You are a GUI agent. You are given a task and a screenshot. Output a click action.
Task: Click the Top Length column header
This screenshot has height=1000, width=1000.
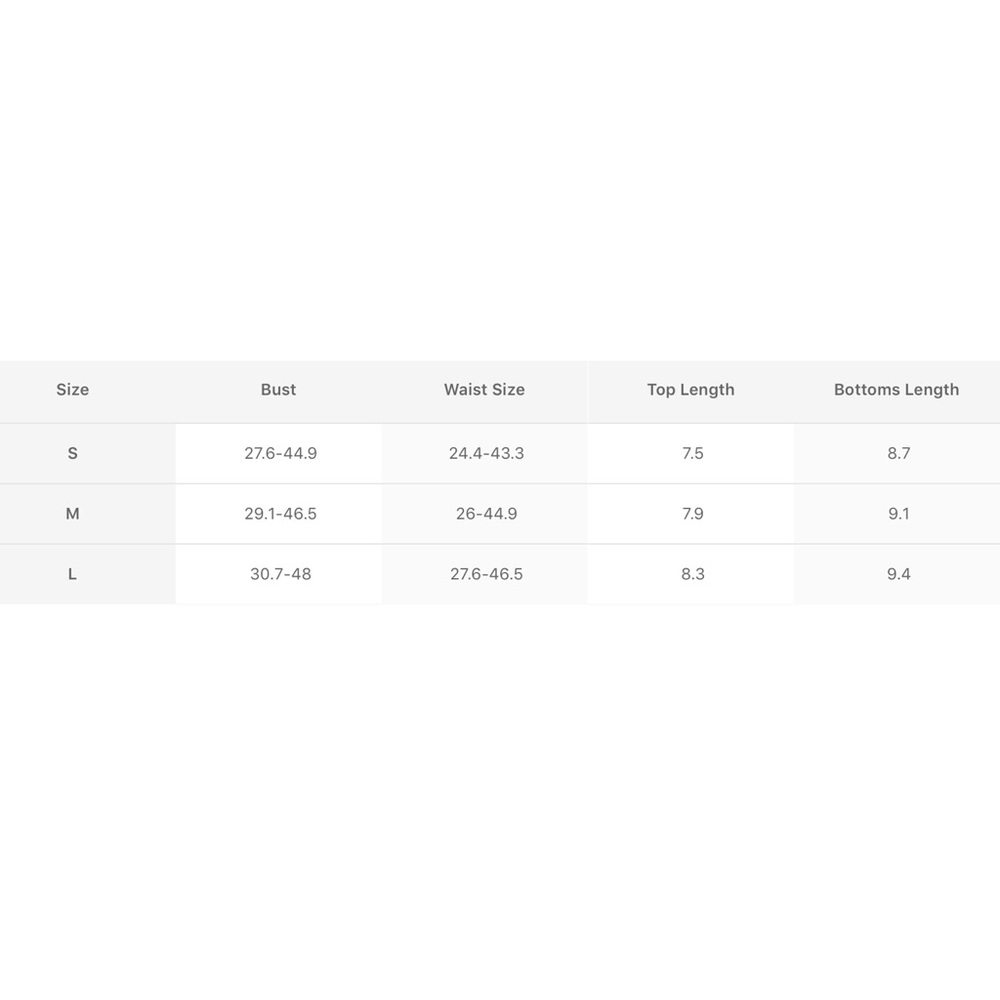click(690, 390)
